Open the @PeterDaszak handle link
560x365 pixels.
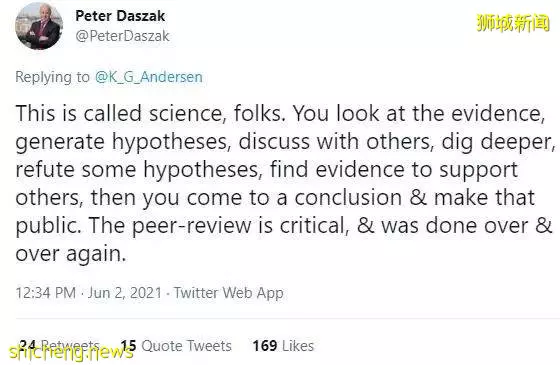(122, 36)
